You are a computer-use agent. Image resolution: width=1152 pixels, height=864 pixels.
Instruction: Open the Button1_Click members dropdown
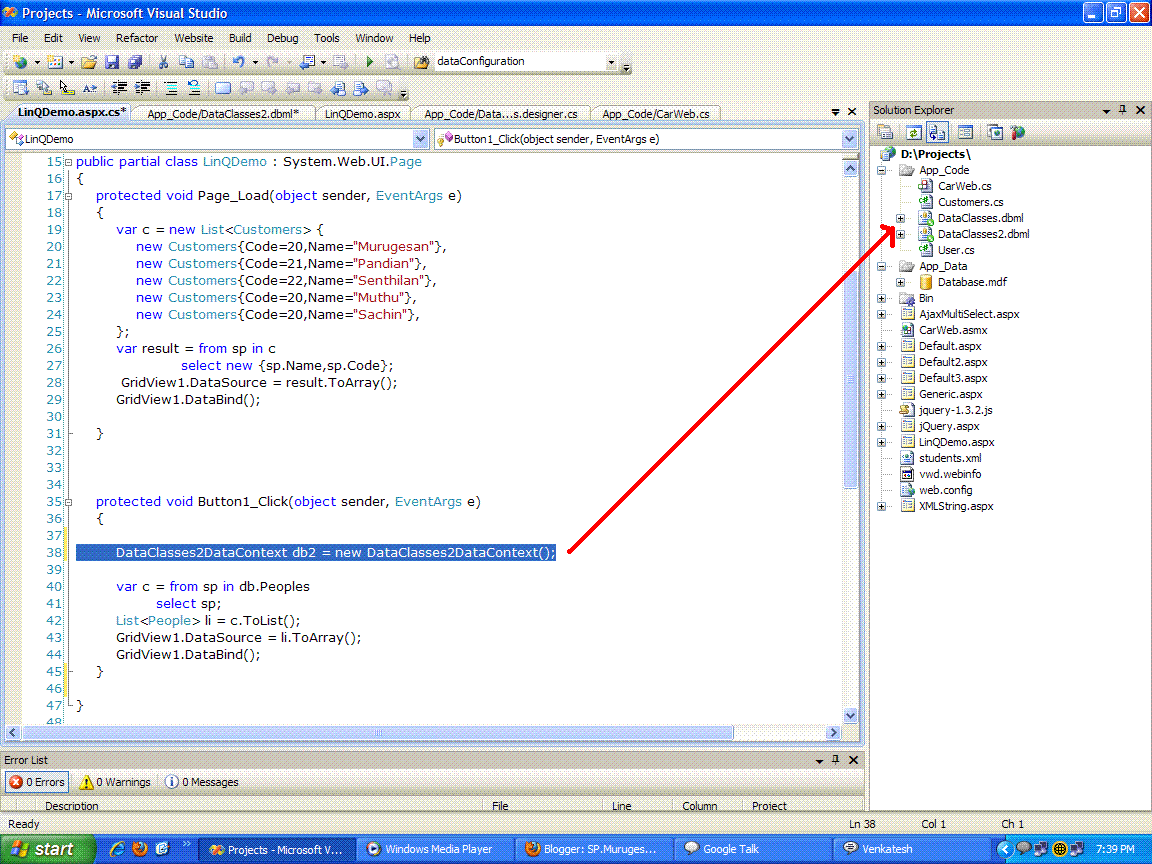point(849,139)
